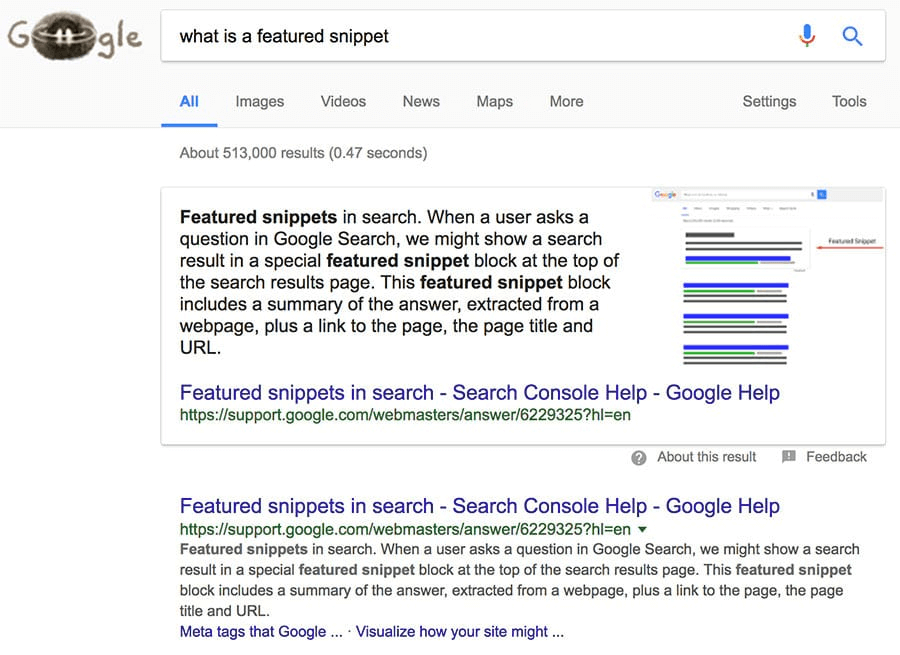
Task: Open the News results tab
Action: point(420,101)
